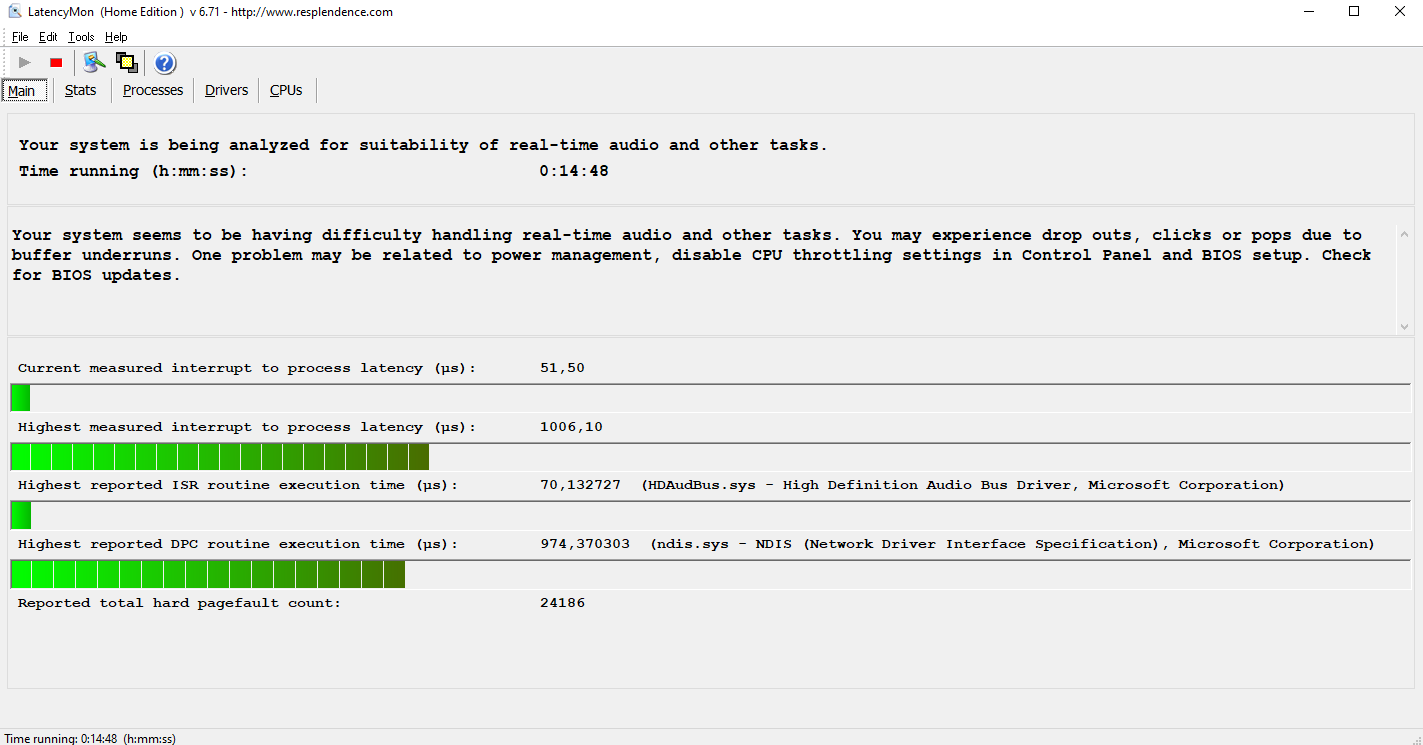Open the Help menu
The image size is (1423, 745).
click(116, 37)
